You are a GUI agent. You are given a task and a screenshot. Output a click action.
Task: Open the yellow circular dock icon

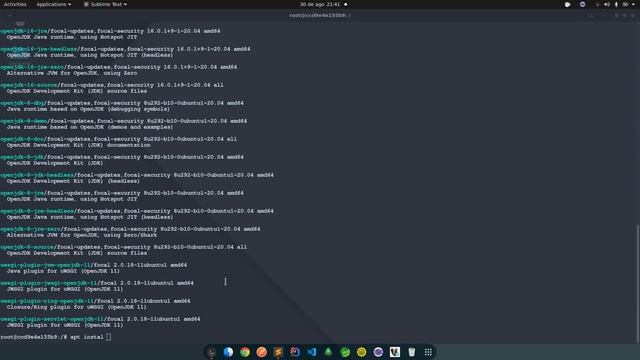pos(362,352)
